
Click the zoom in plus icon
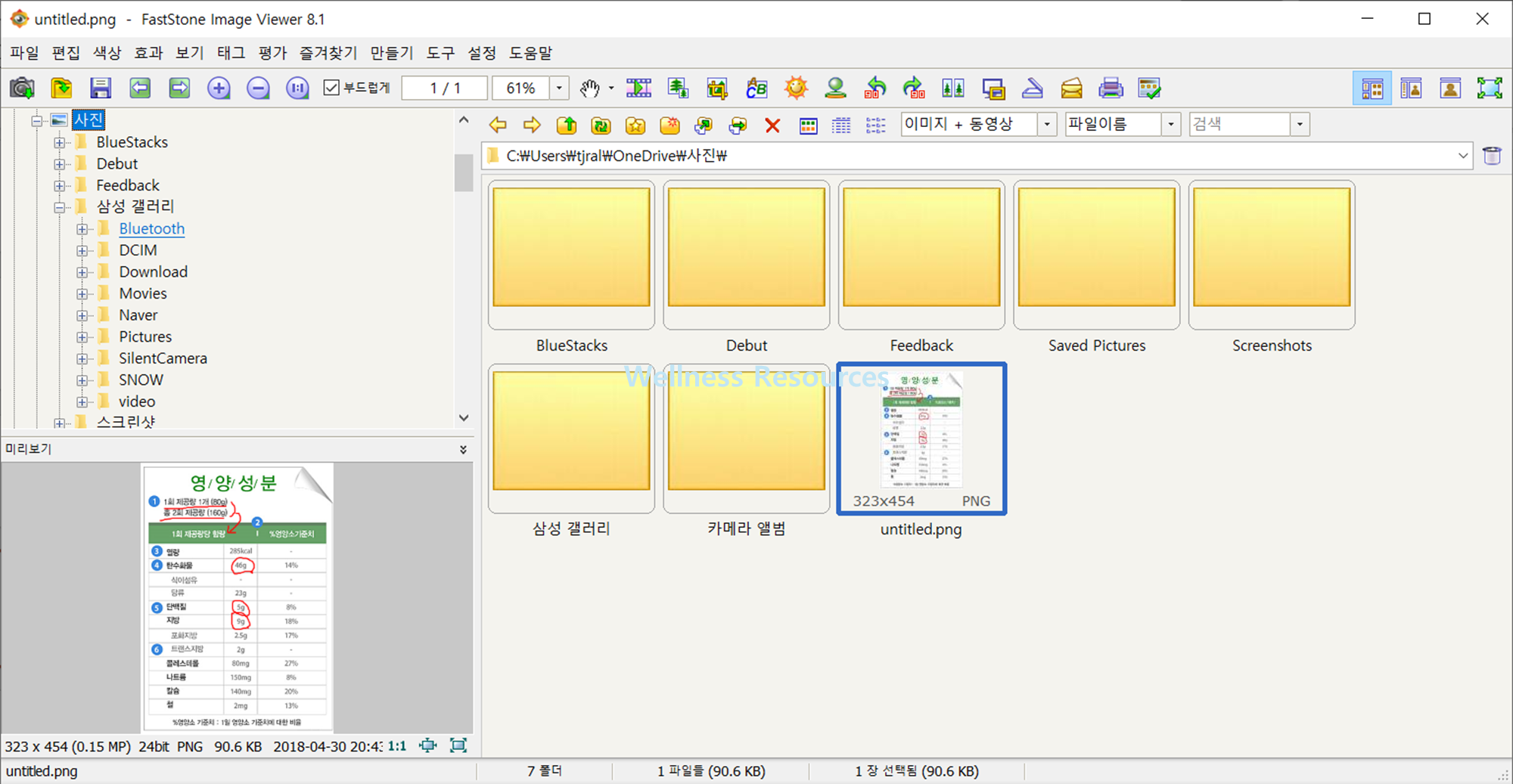coord(219,88)
